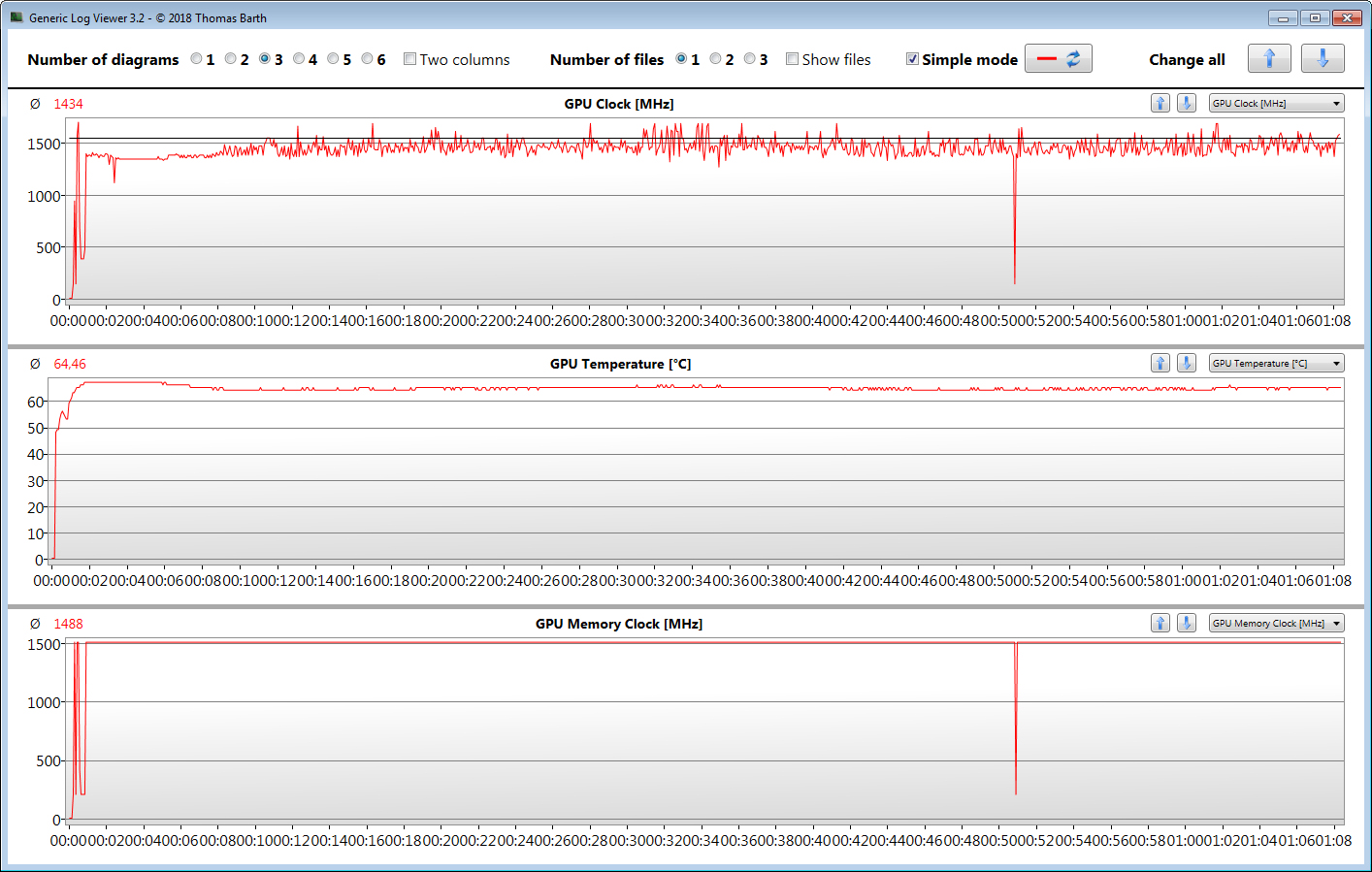Click up arrow beside GPU Clock dropdown
This screenshot has height=872, width=1372.
click(1160, 103)
